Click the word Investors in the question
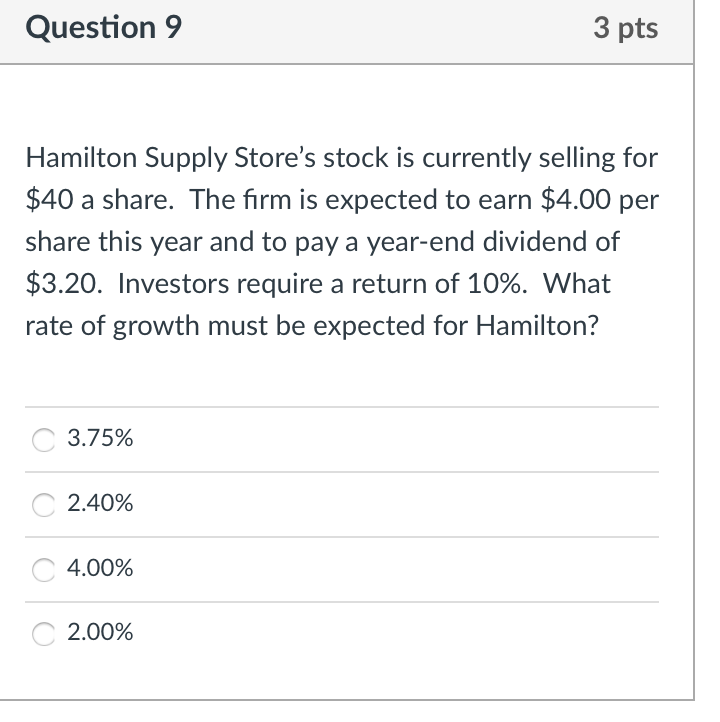Screen dimensions: 720x722 pyautogui.click(x=174, y=283)
